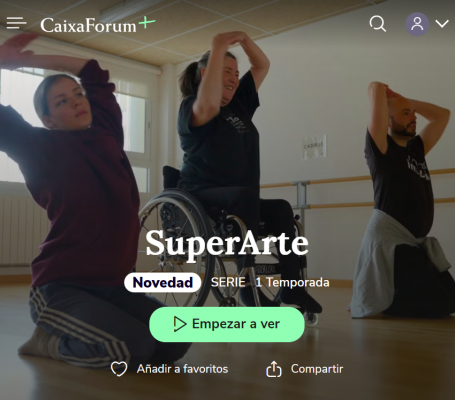
Task: Click the search magnifier icon
Action: [x=378, y=24]
